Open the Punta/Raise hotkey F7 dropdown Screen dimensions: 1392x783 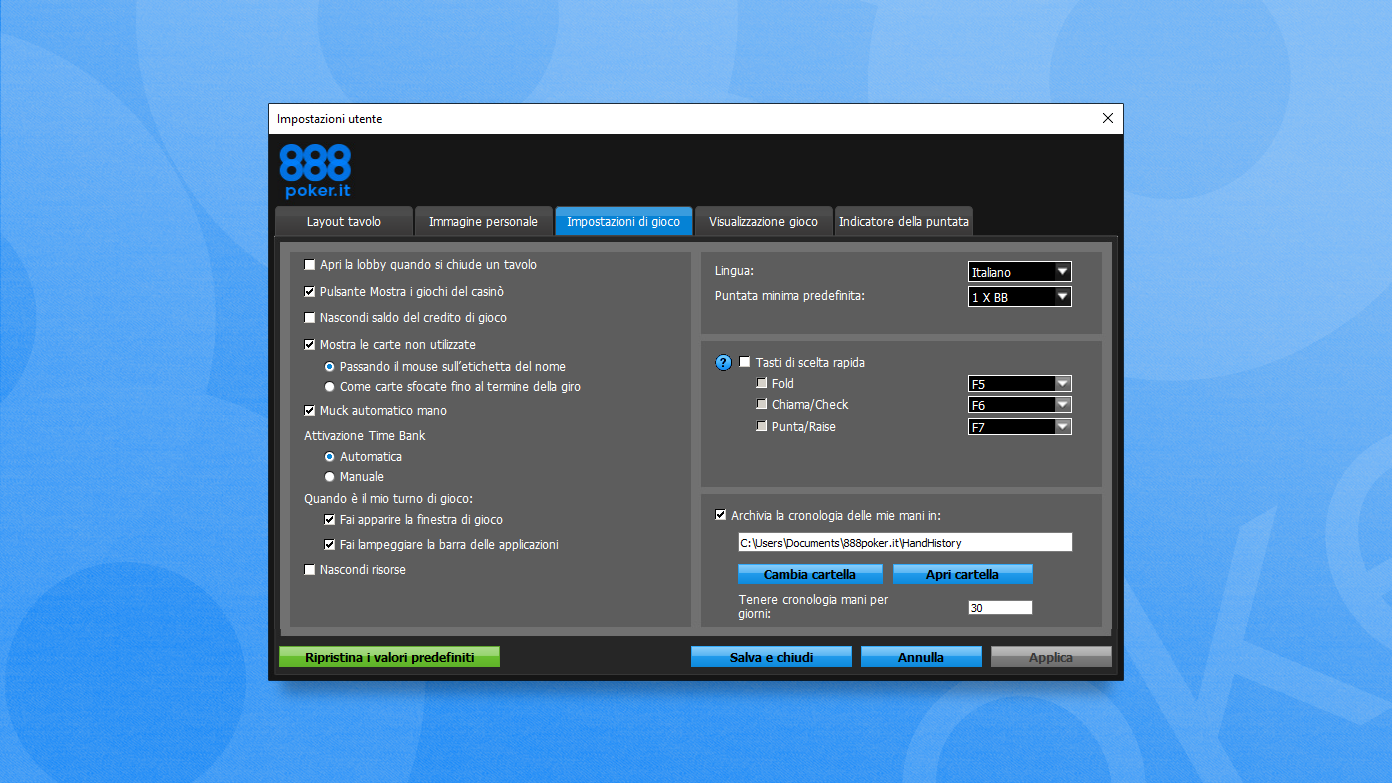[1019, 427]
